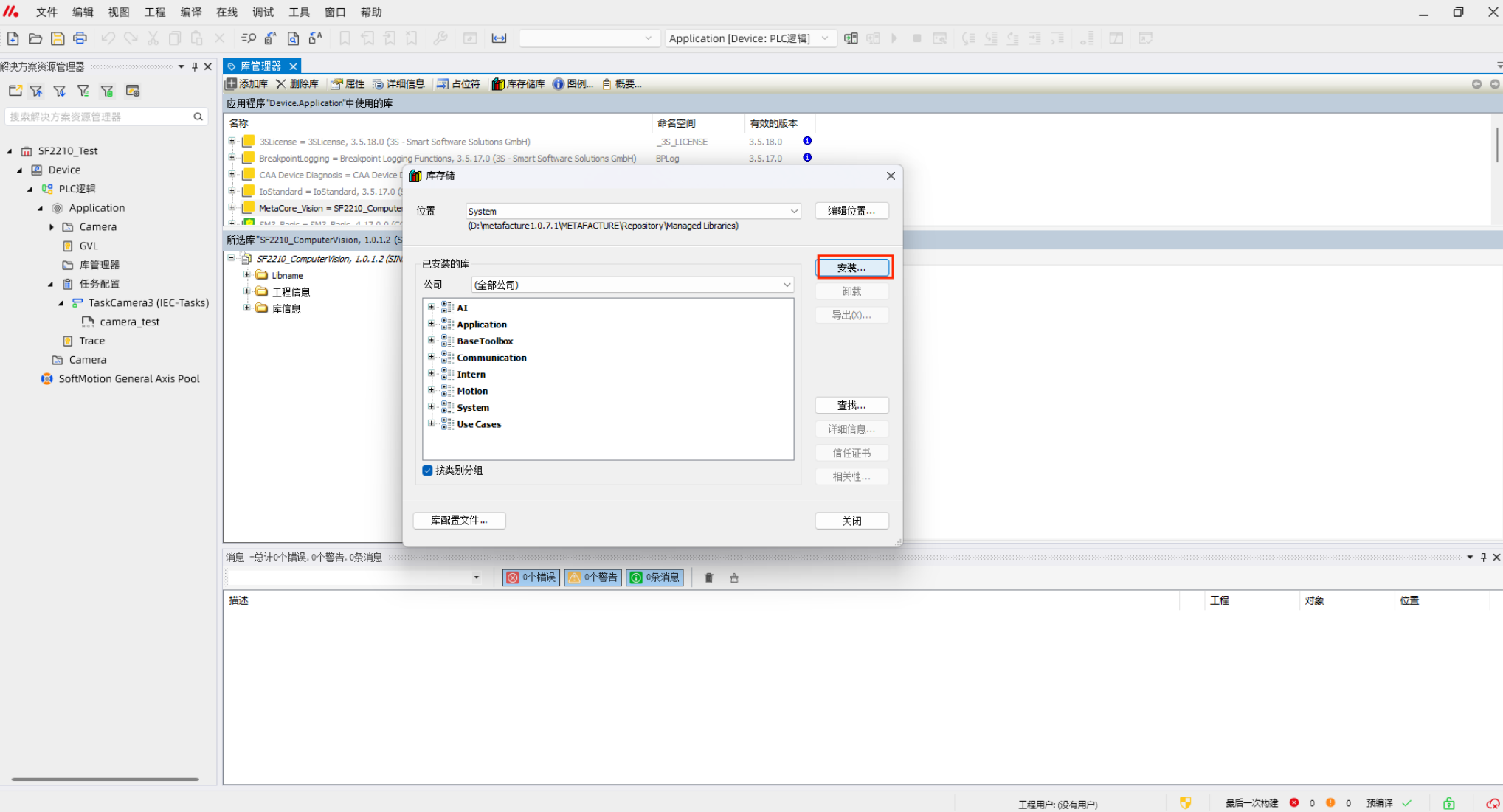Click the 库配置文件... button
Image resolution: width=1503 pixels, height=812 pixels.
459,521
